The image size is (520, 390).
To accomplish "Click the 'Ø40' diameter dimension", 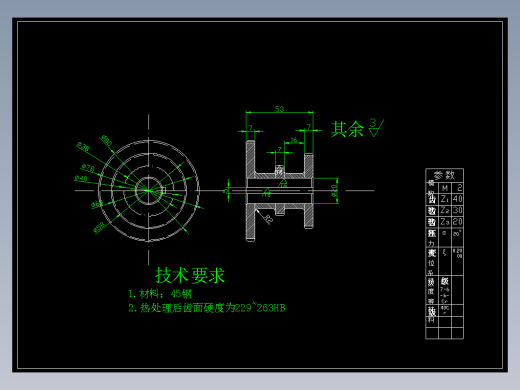I will pos(81,179).
